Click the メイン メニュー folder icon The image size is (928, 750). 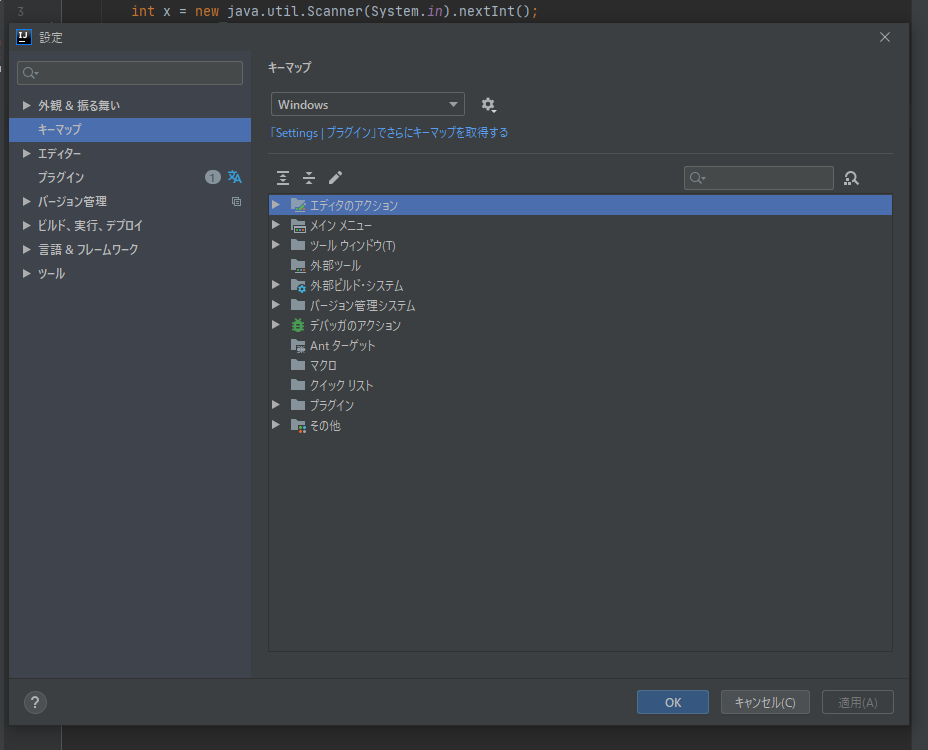click(x=298, y=225)
